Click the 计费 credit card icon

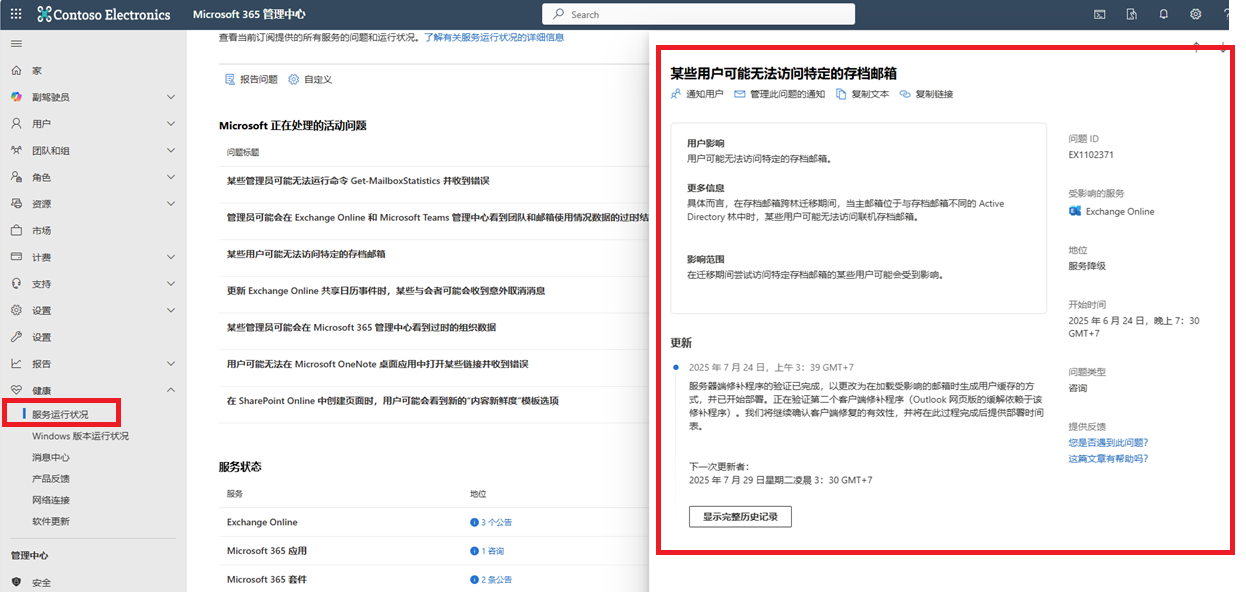click(16, 257)
